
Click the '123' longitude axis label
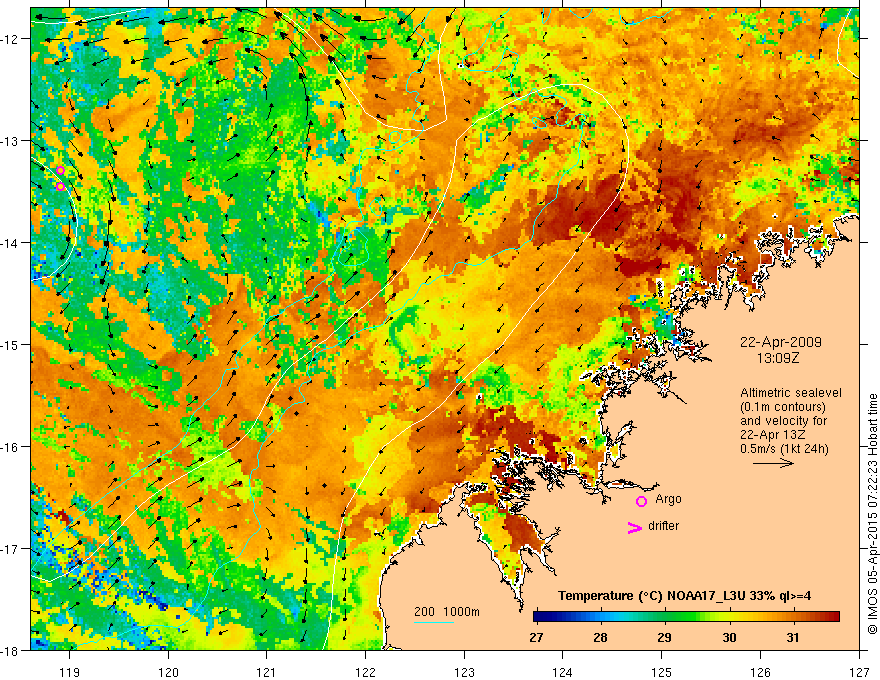pyautogui.click(x=464, y=672)
